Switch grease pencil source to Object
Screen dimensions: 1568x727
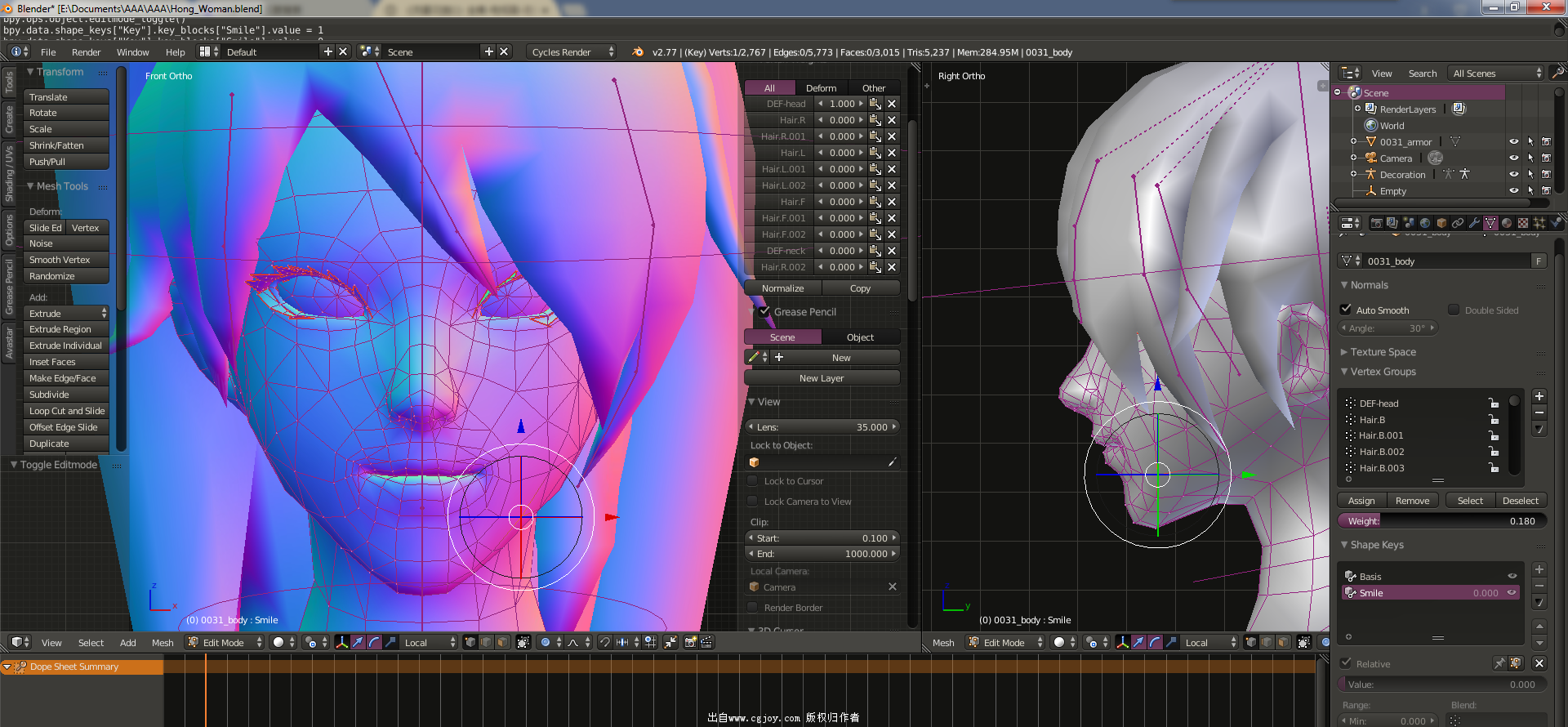tap(860, 337)
